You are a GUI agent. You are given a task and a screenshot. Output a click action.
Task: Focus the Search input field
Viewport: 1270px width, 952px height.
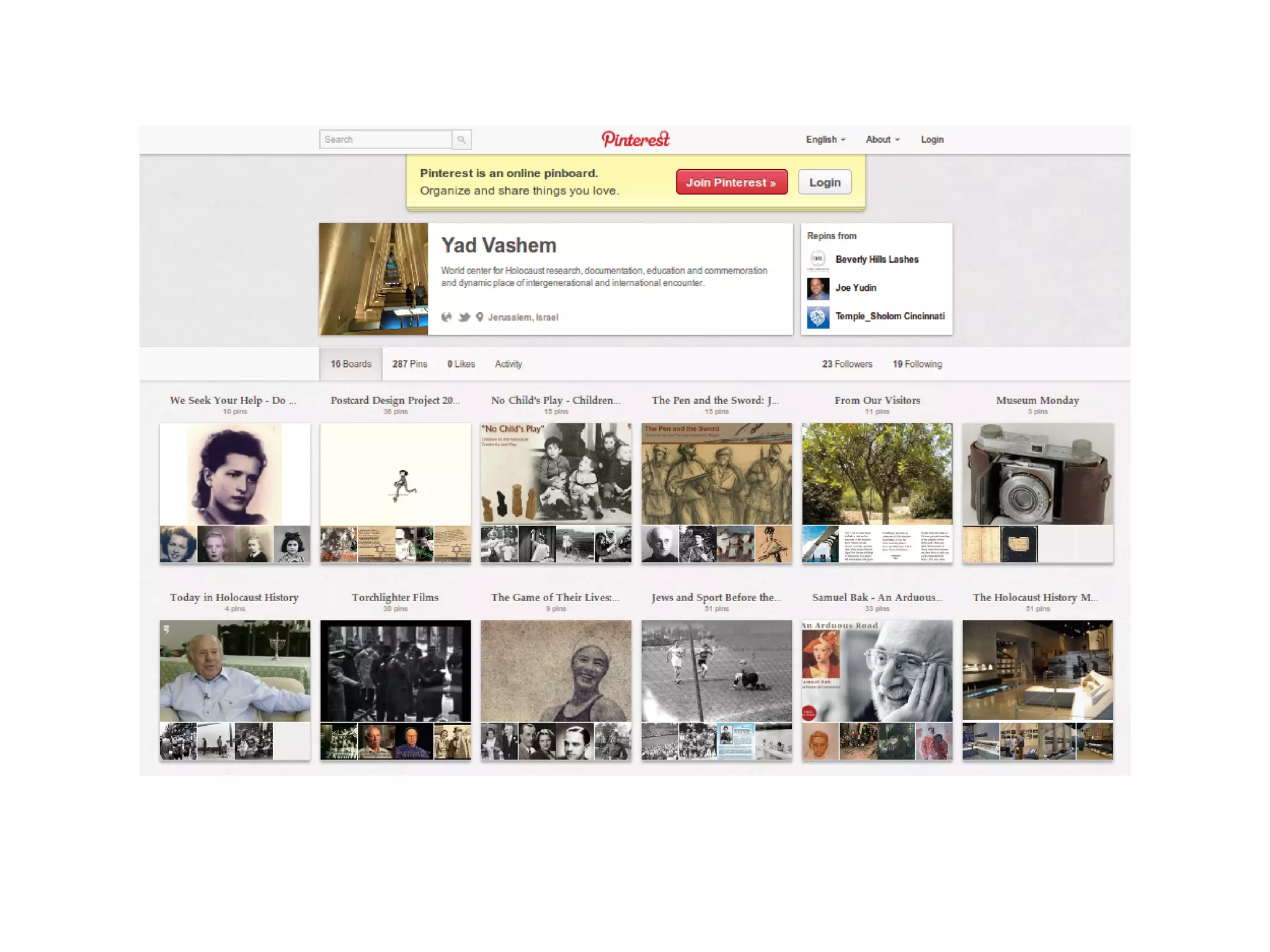(x=386, y=139)
